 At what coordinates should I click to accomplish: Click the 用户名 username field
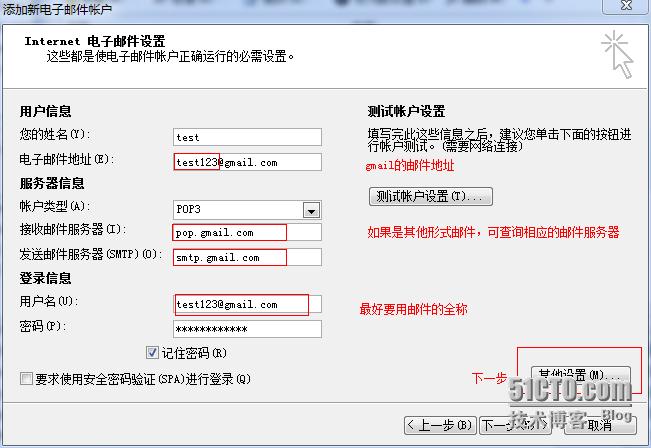click(x=247, y=304)
